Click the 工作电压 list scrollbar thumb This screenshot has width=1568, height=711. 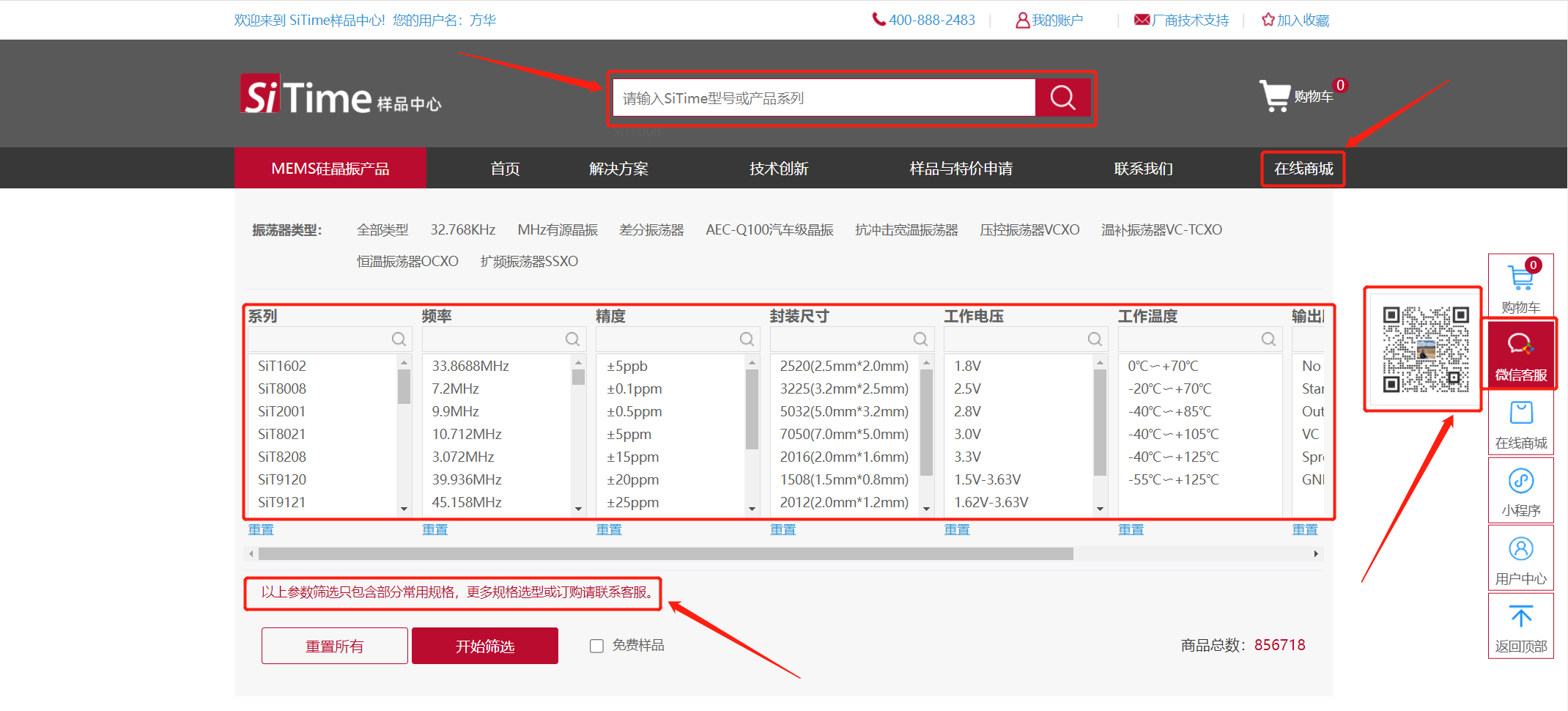(1100, 423)
